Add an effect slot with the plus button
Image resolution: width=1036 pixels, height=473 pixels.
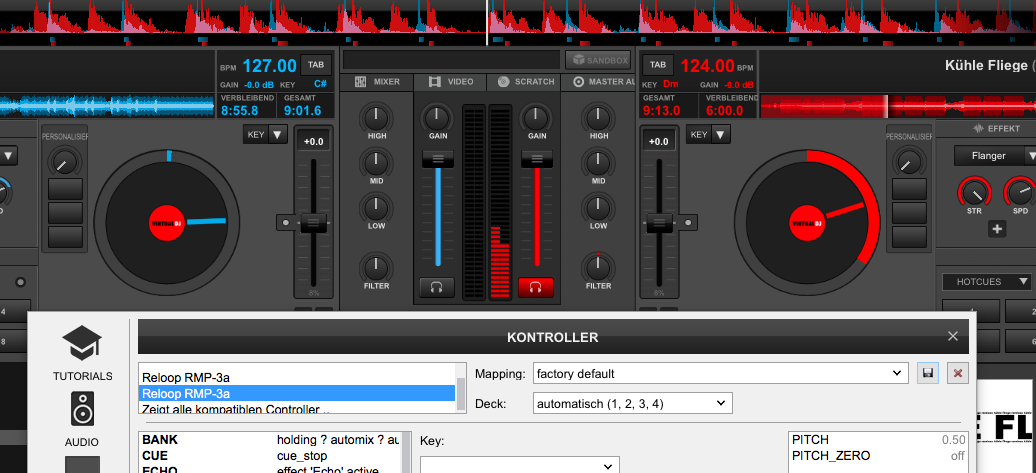click(997, 229)
